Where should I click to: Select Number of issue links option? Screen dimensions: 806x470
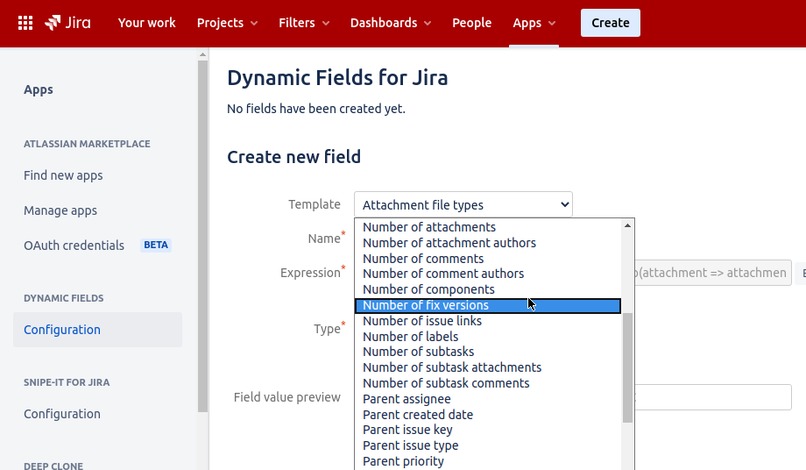488,321
